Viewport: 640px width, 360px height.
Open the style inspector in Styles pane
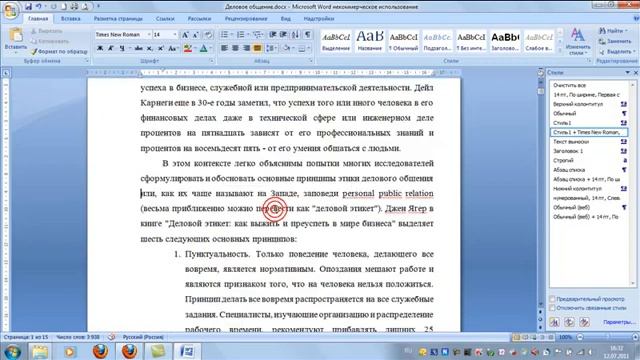(x=569, y=322)
